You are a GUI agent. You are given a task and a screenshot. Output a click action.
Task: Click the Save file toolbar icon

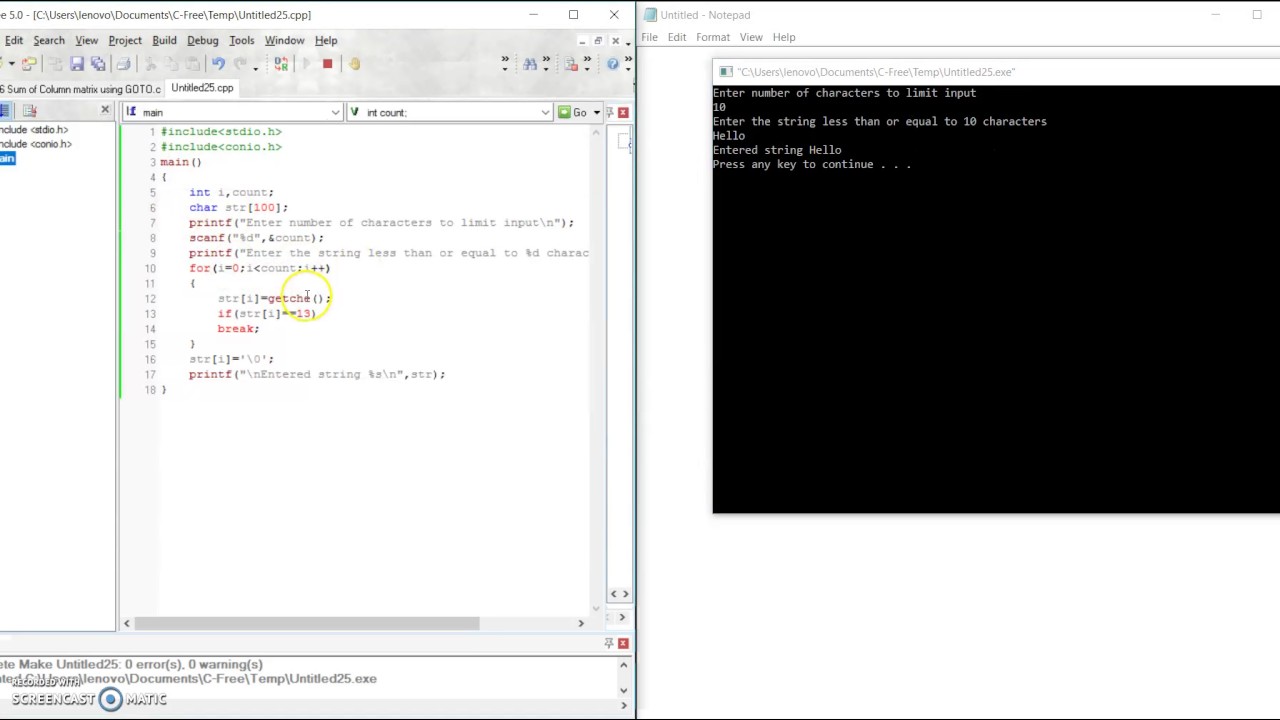[x=76, y=64]
